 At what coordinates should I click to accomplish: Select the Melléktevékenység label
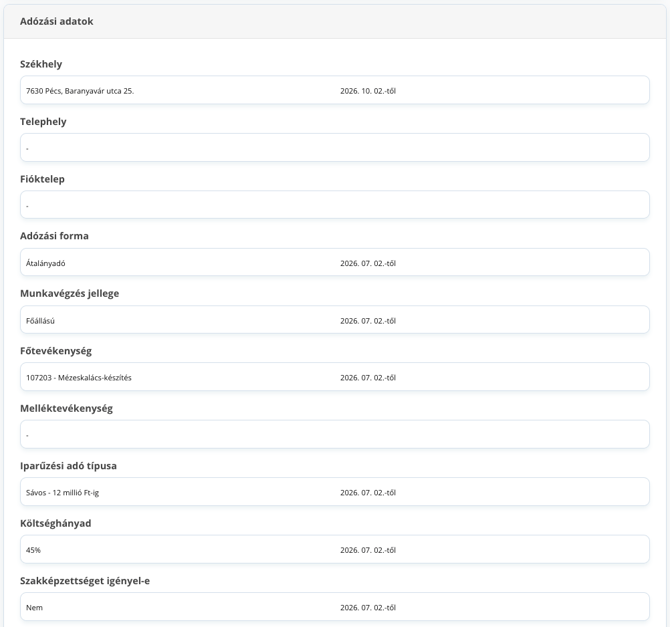point(67,409)
